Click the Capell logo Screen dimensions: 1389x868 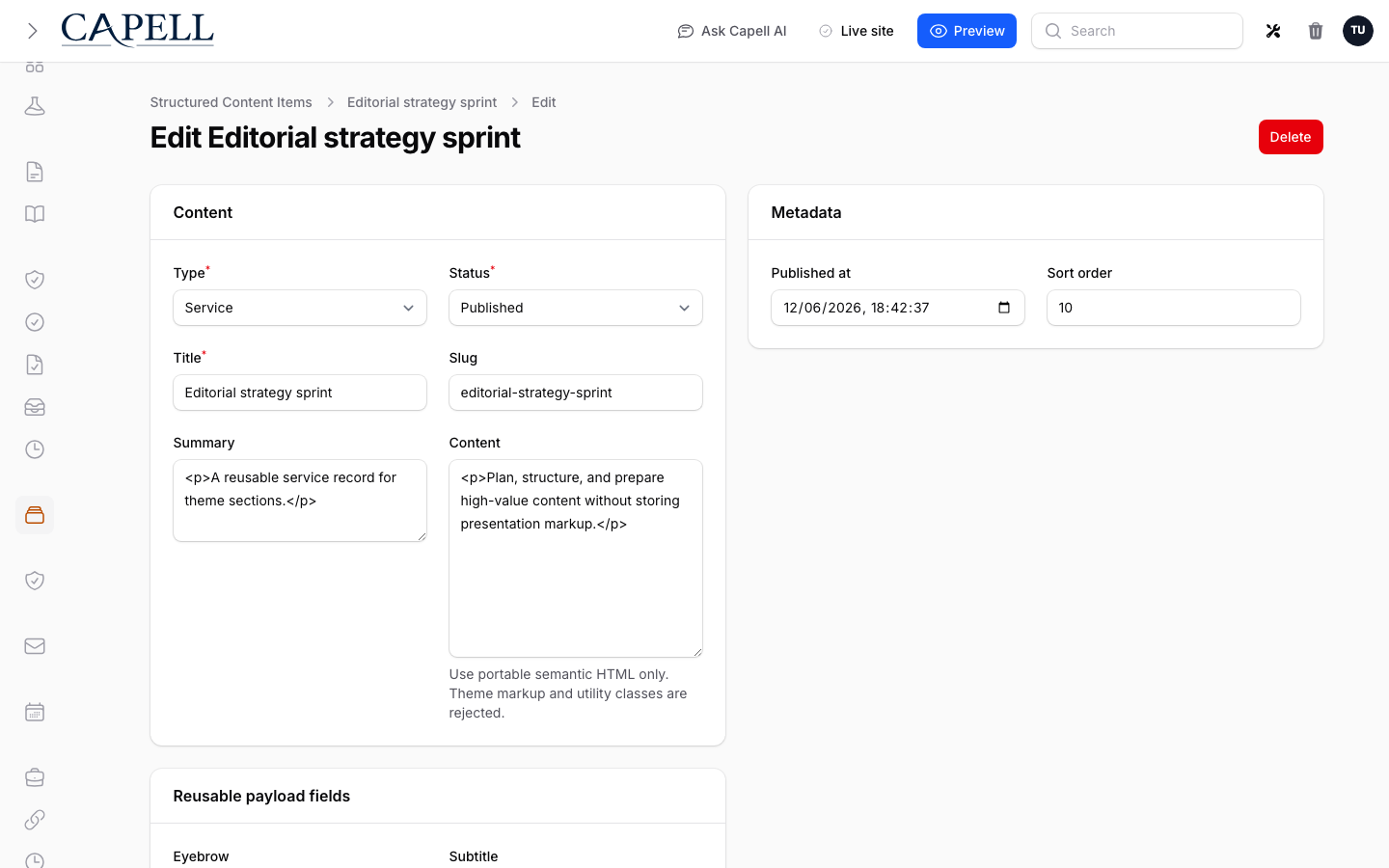[x=137, y=30]
